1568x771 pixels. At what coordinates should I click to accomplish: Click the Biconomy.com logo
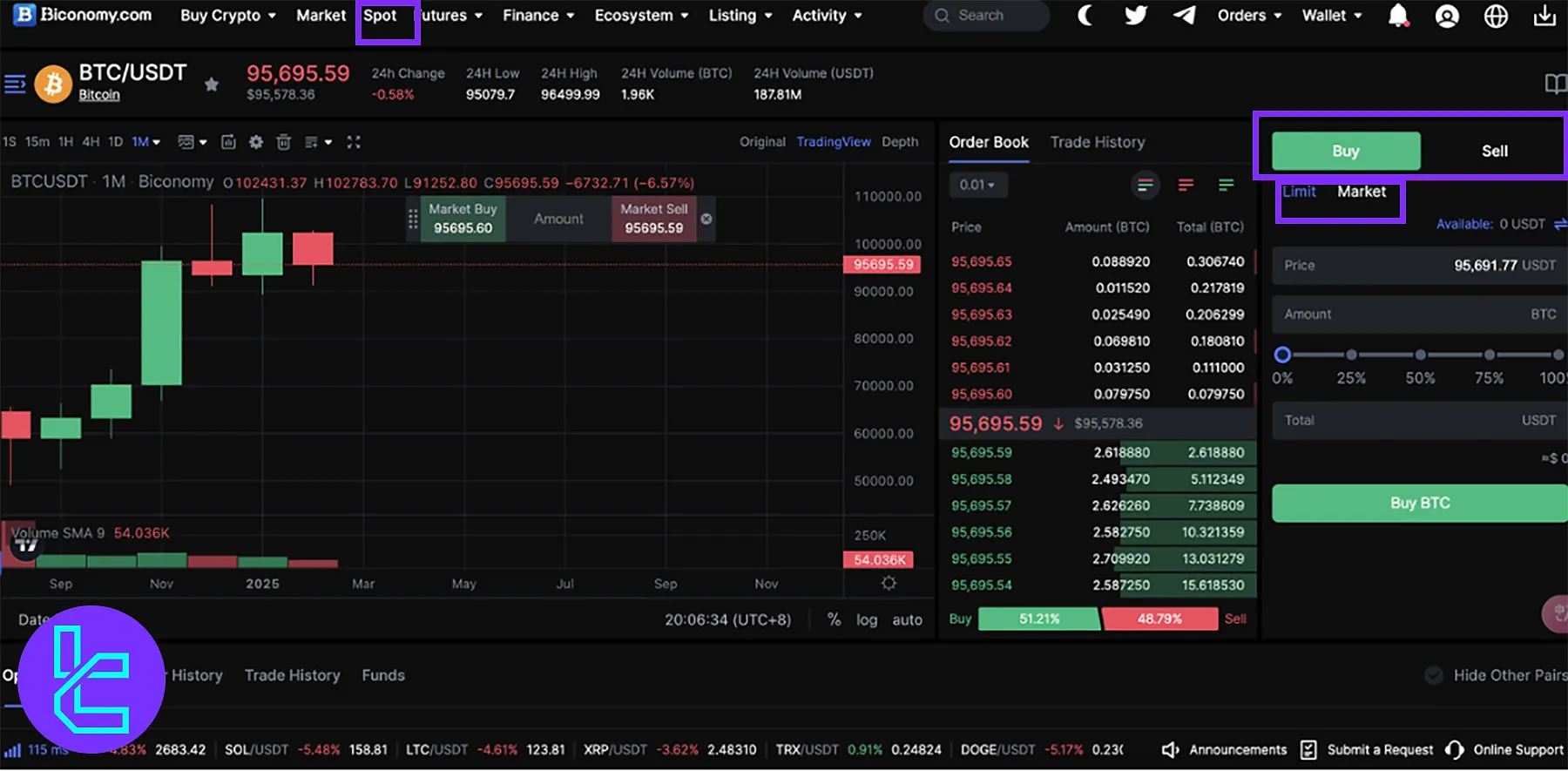point(82,15)
